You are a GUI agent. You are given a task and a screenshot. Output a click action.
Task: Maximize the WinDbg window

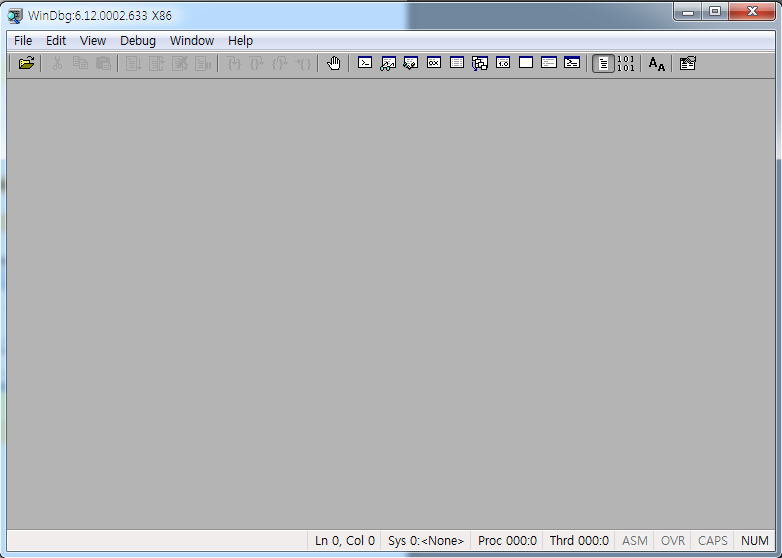715,11
